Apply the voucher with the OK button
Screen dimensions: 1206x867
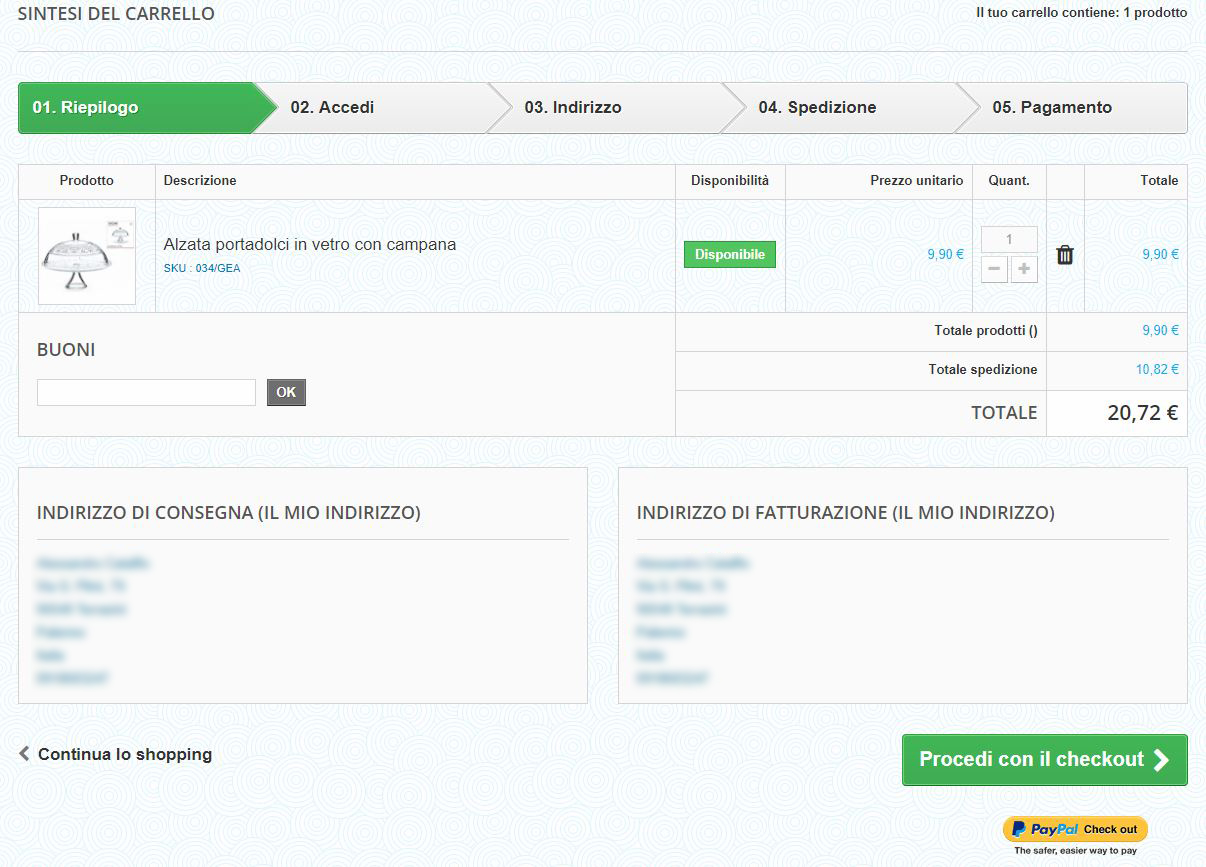[286, 392]
